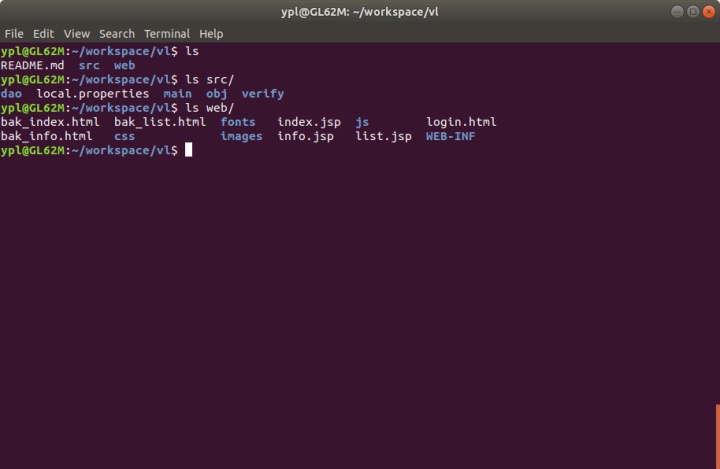Minimize the terminal window

[677, 11]
